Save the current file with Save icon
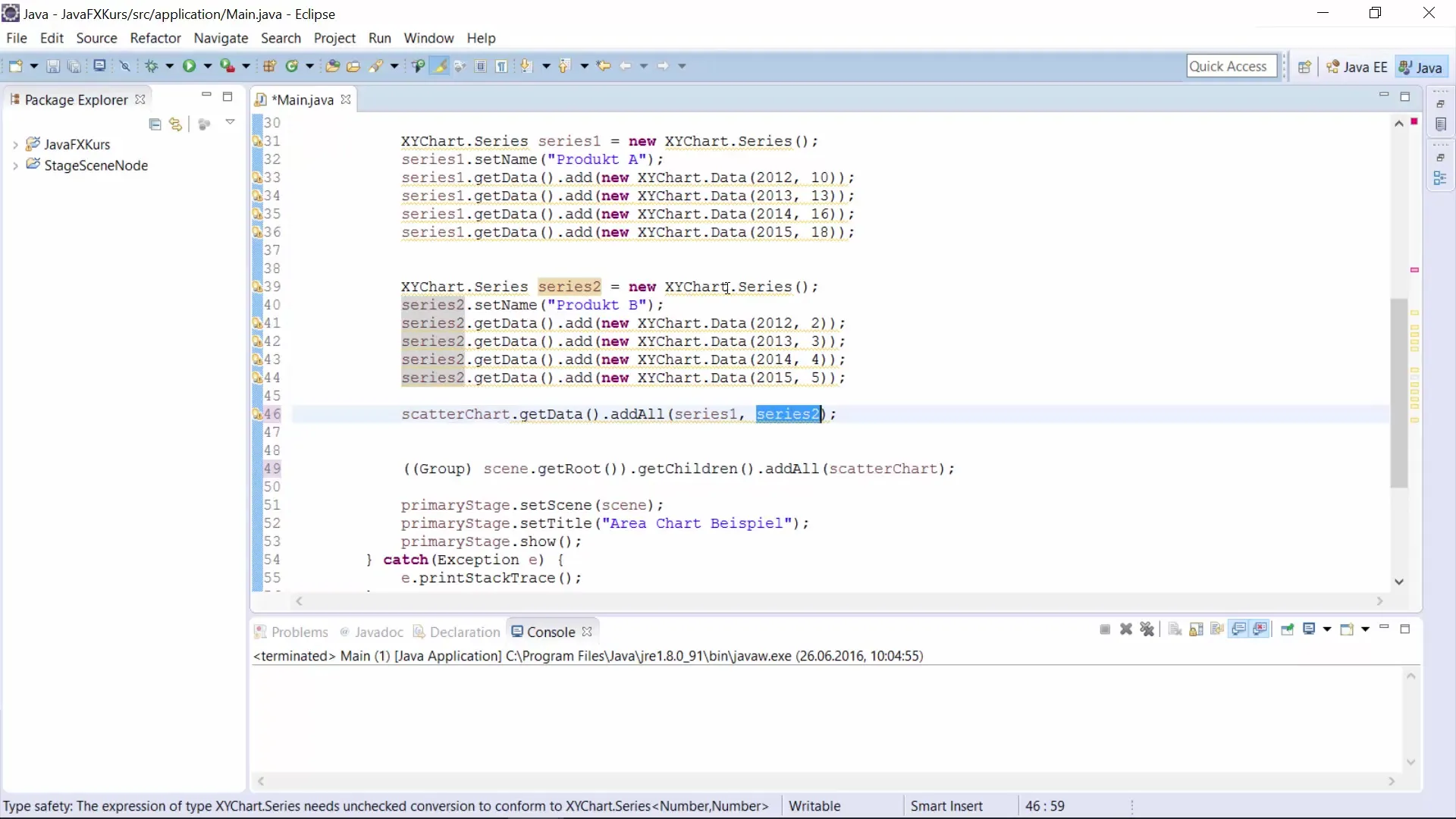This screenshot has height=819, width=1456. (53, 66)
